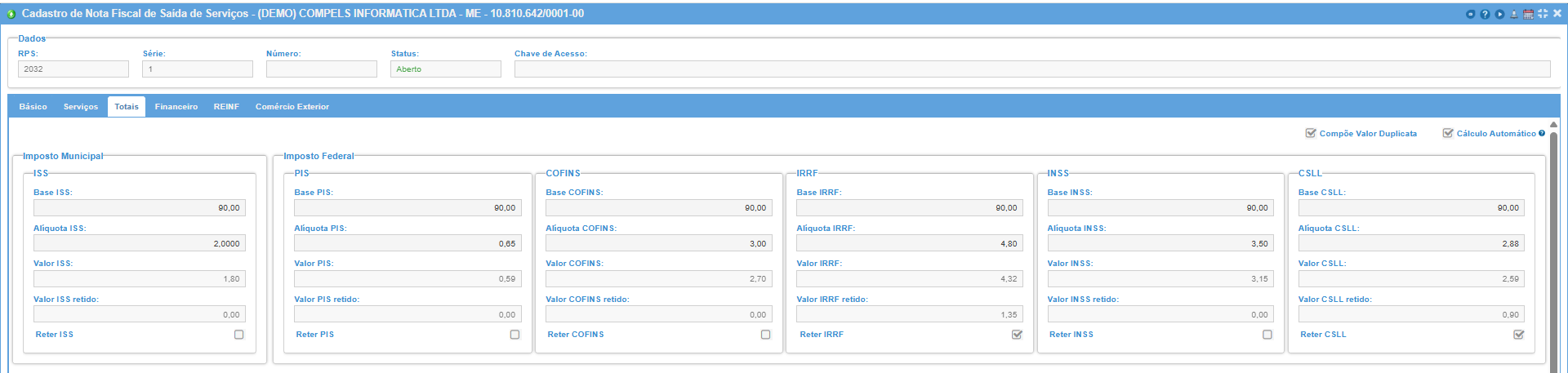
Task: Toggle Cálculo Automático checkbox
Action: click(1447, 133)
